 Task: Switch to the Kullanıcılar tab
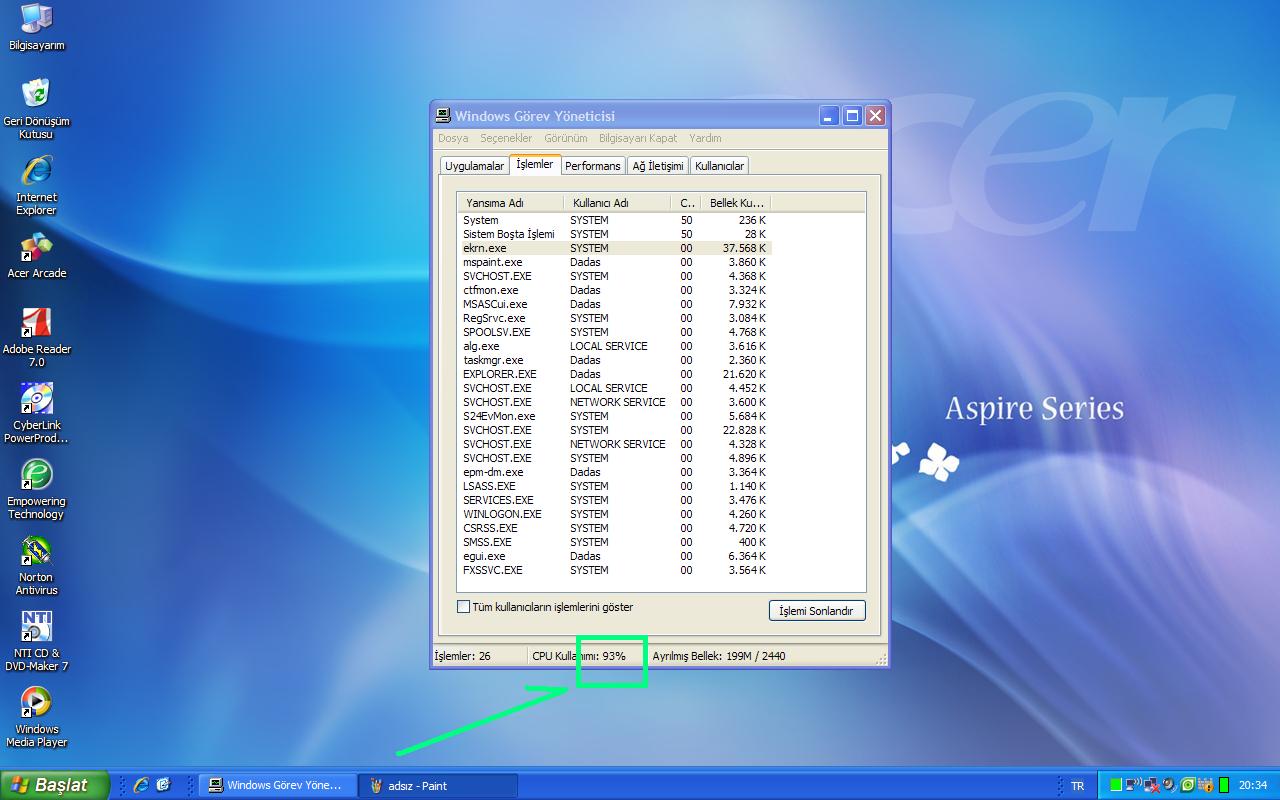tap(719, 166)
